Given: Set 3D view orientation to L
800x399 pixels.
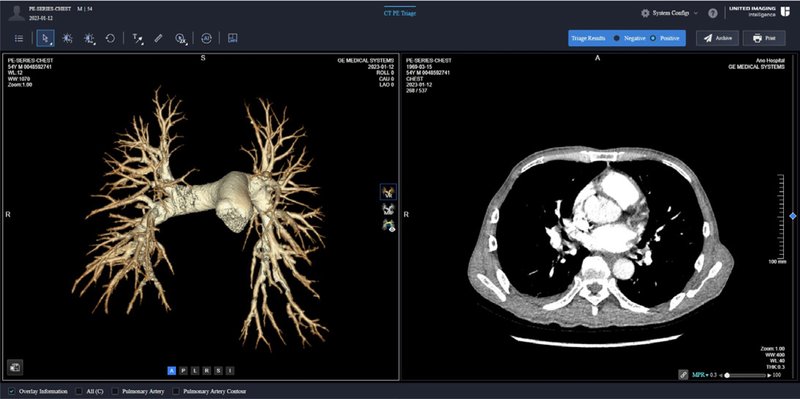Looking at the screenshot, I should 195,371.
